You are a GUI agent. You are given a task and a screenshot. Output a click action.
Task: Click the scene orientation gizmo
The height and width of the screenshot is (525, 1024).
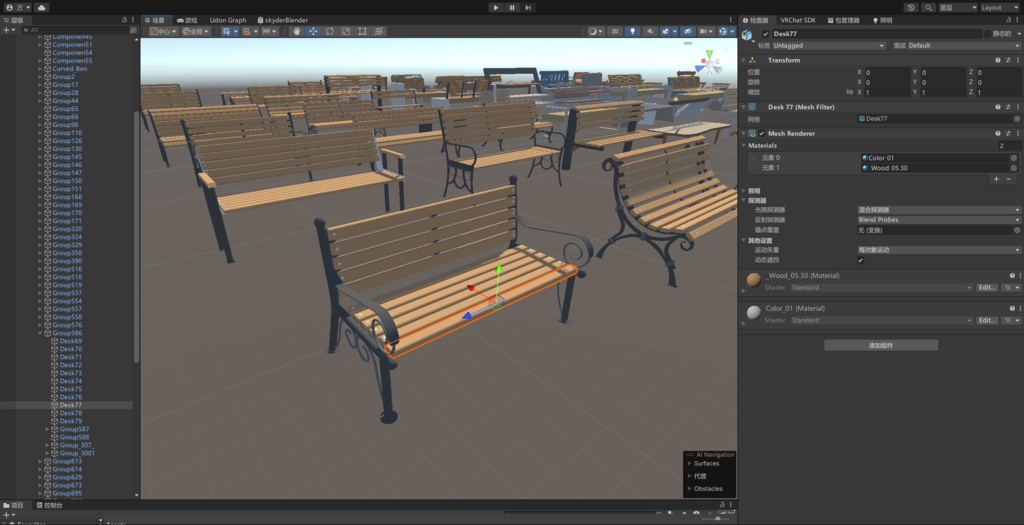pos(708,64)
